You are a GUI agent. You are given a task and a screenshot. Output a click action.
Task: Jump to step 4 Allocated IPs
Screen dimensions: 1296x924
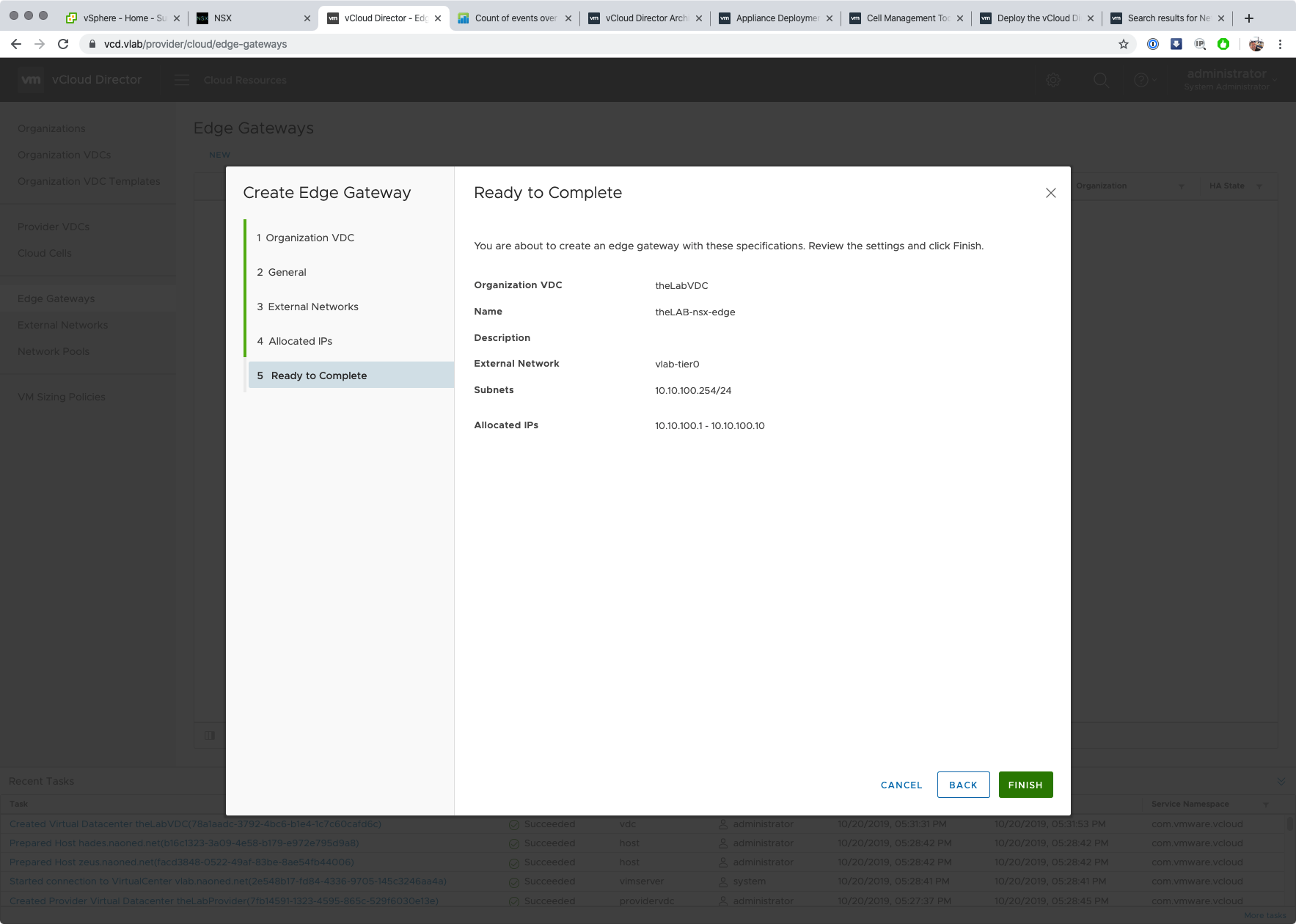351,341
